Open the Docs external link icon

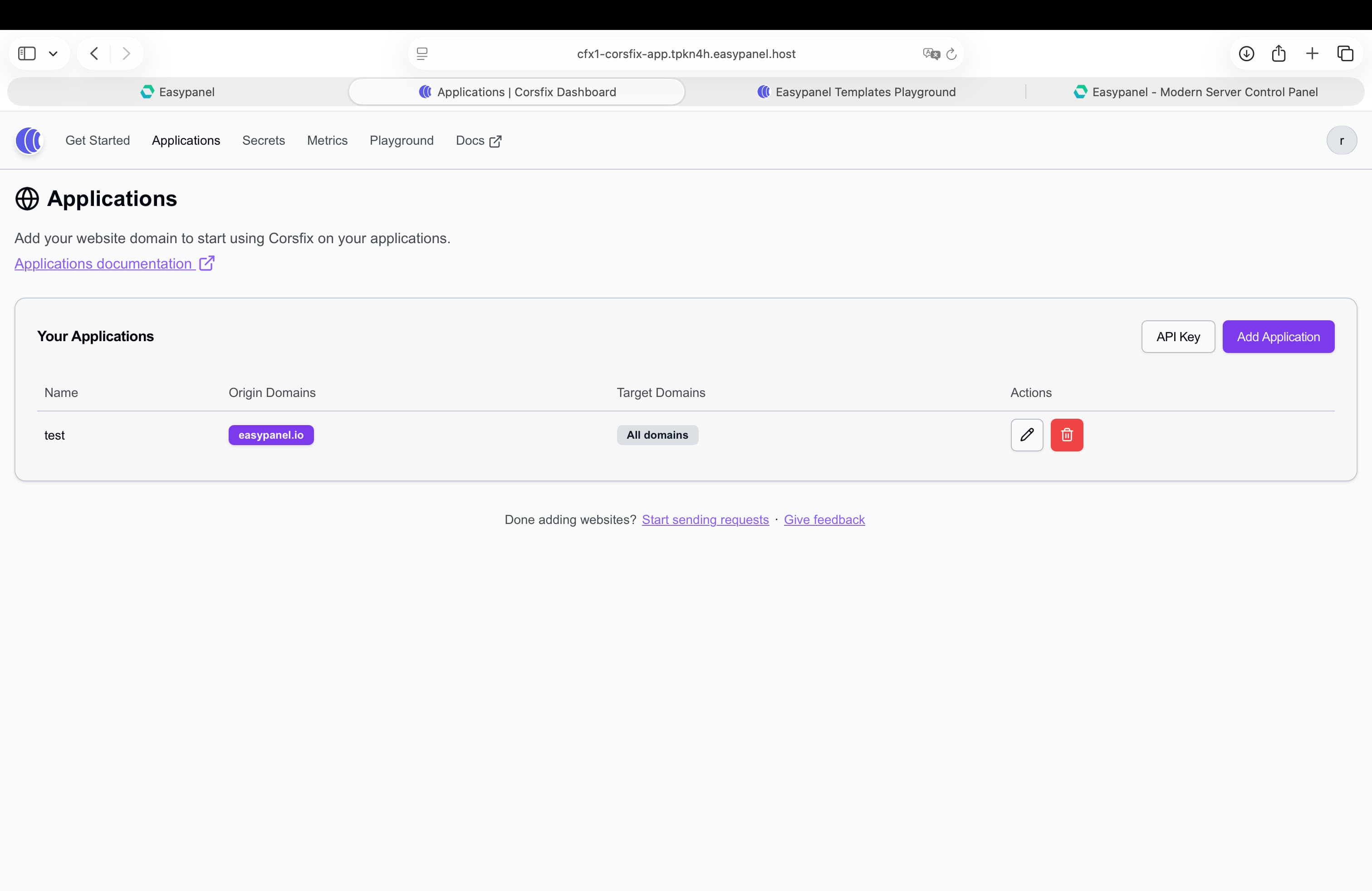(496, 141)
